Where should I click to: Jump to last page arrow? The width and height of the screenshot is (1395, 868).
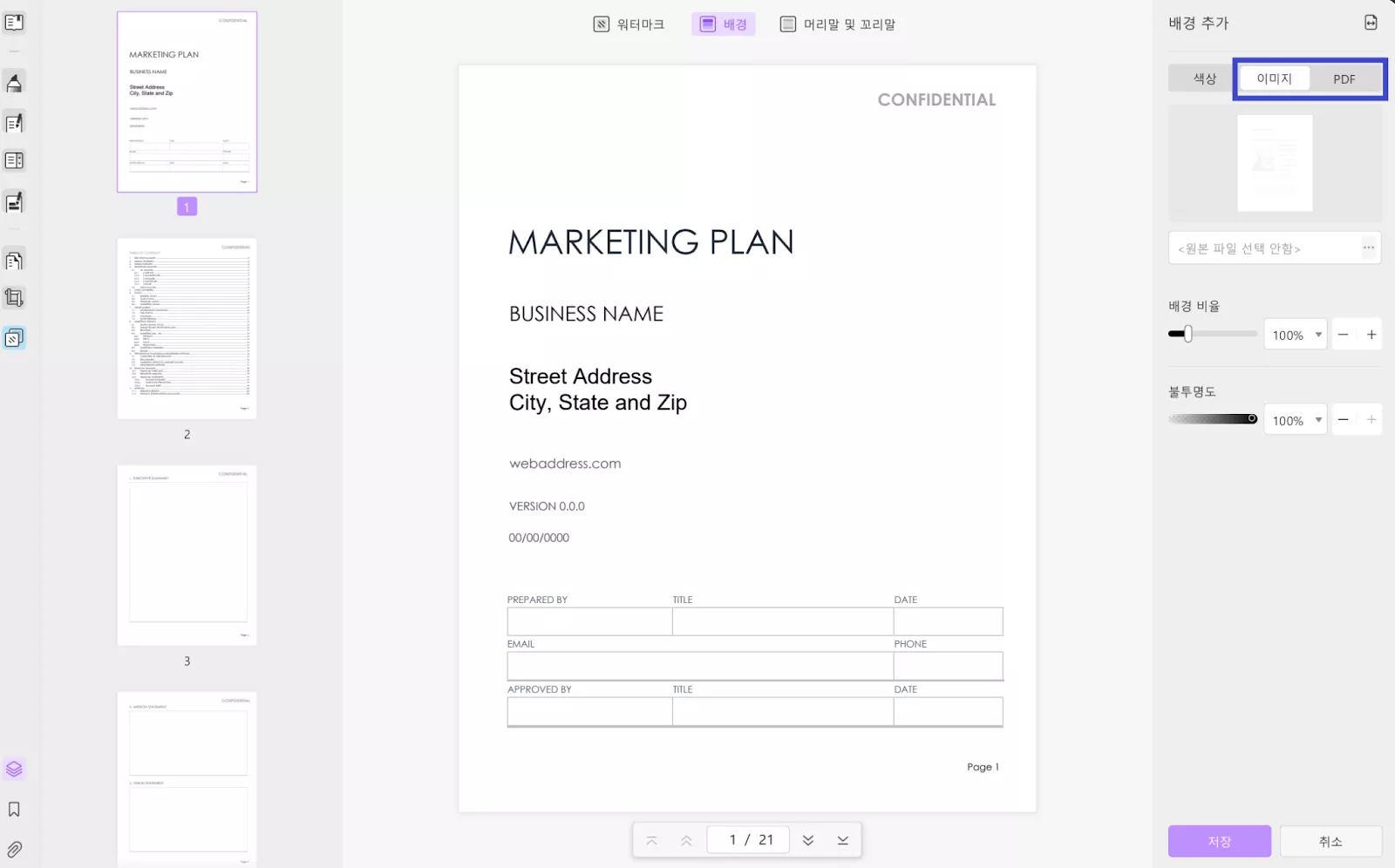point(843,840)
